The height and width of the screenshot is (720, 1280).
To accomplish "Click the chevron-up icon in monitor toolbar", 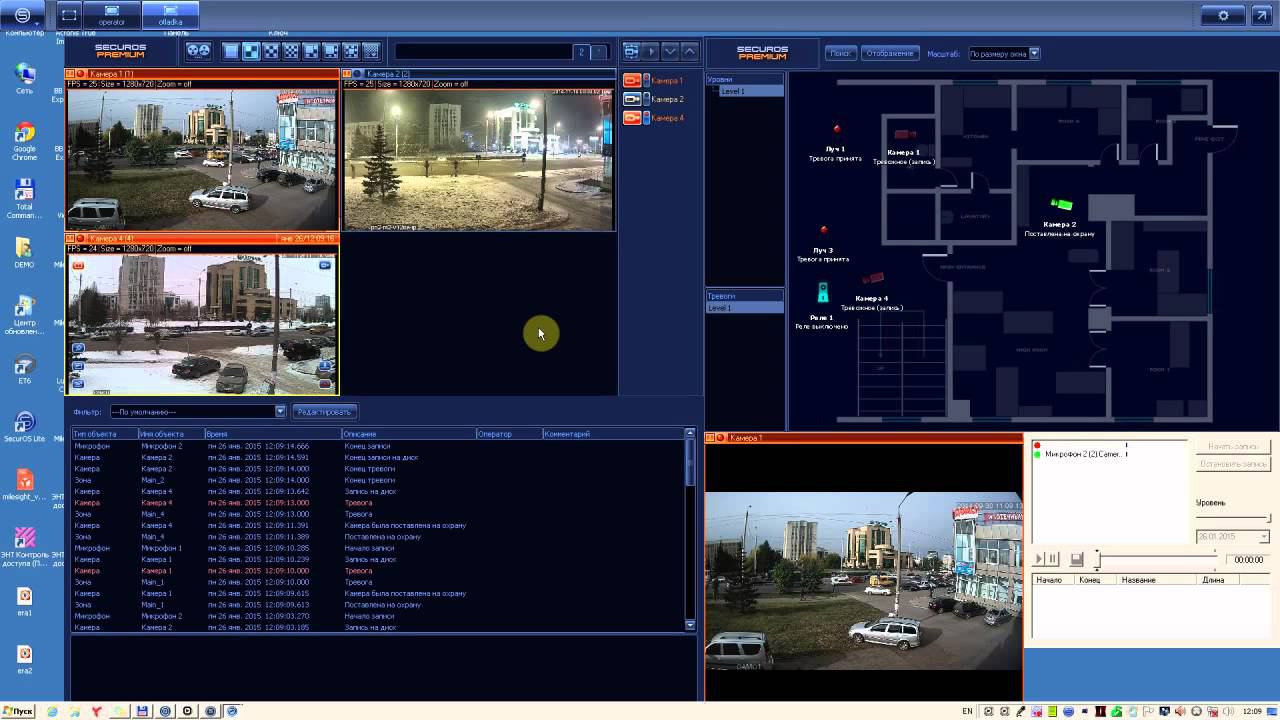I will pos(689,51).
